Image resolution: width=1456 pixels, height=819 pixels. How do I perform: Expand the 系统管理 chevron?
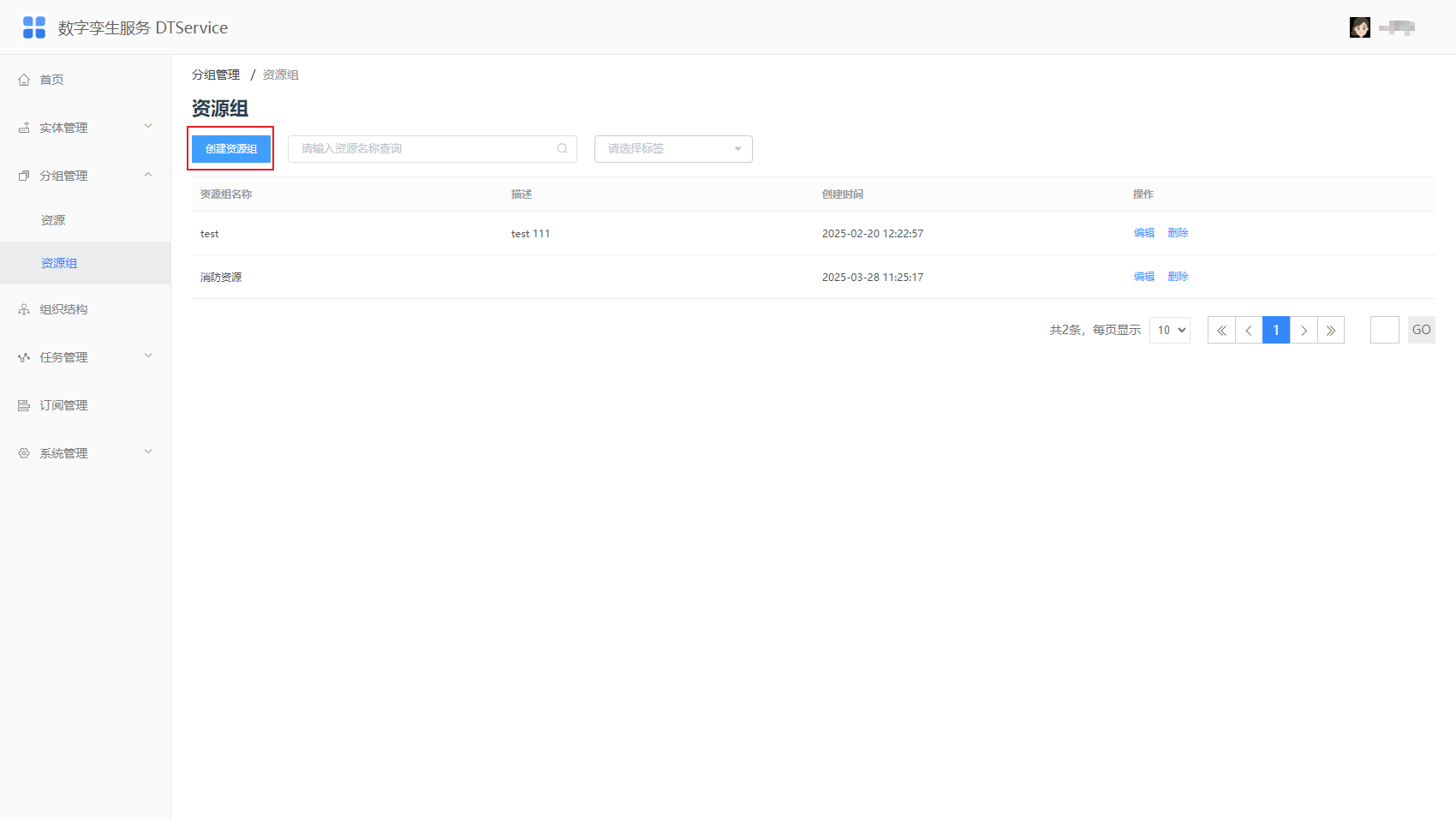pos(148,452)
